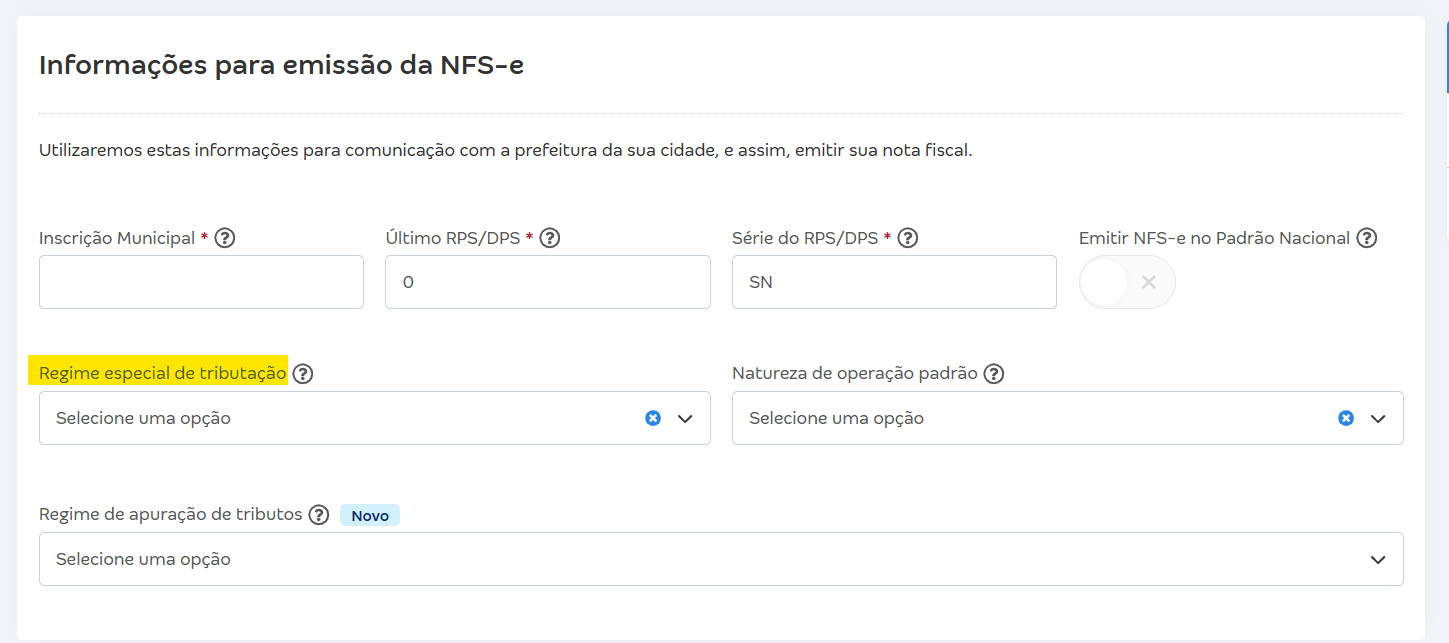Click inside the Inscrição Municipal input field
Screen dimensions: 1449x643
click(200, 281)
